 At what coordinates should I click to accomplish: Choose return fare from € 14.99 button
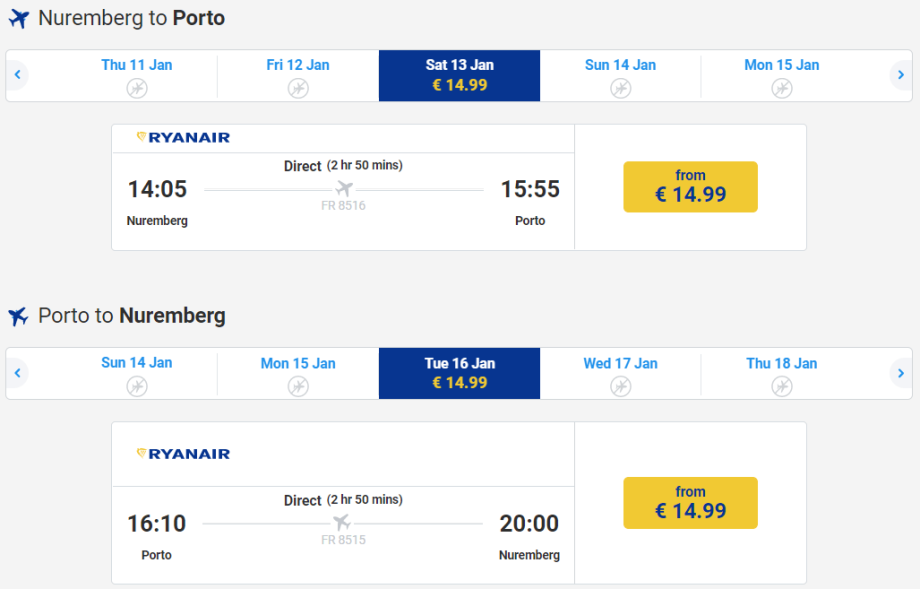(x=690, y=503)
